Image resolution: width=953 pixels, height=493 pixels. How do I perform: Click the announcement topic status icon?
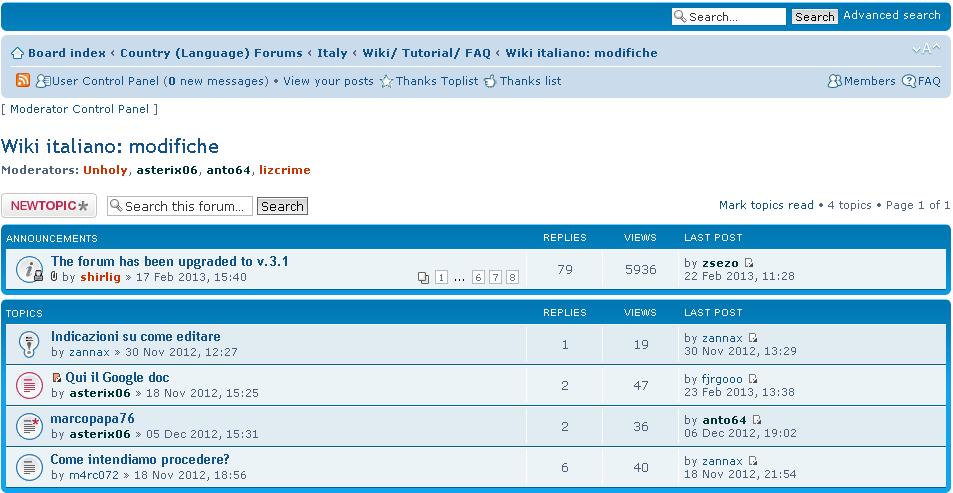click(x=29, y=269)
